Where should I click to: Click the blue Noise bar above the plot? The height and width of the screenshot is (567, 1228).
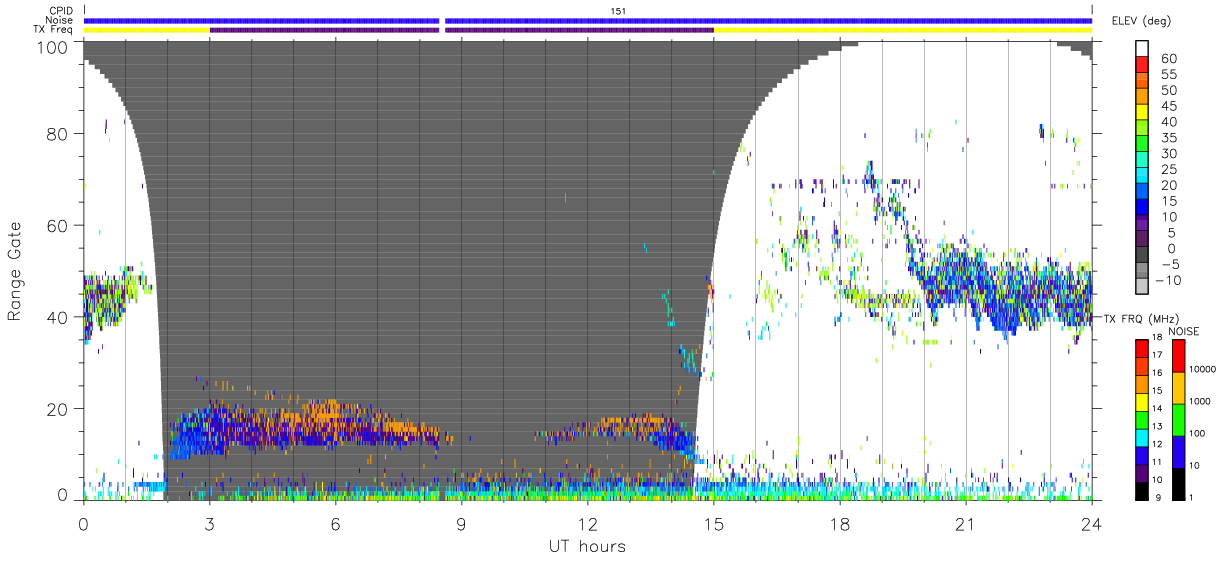click(x=588, y=20)
